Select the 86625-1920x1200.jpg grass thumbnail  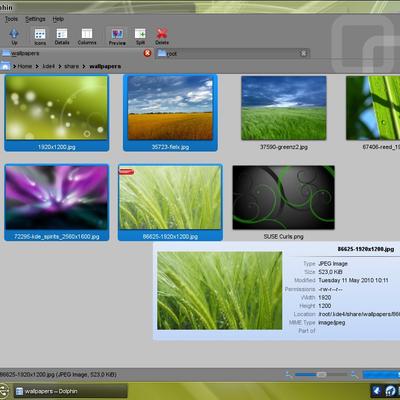pyautogui.click(x=170, y=197)
